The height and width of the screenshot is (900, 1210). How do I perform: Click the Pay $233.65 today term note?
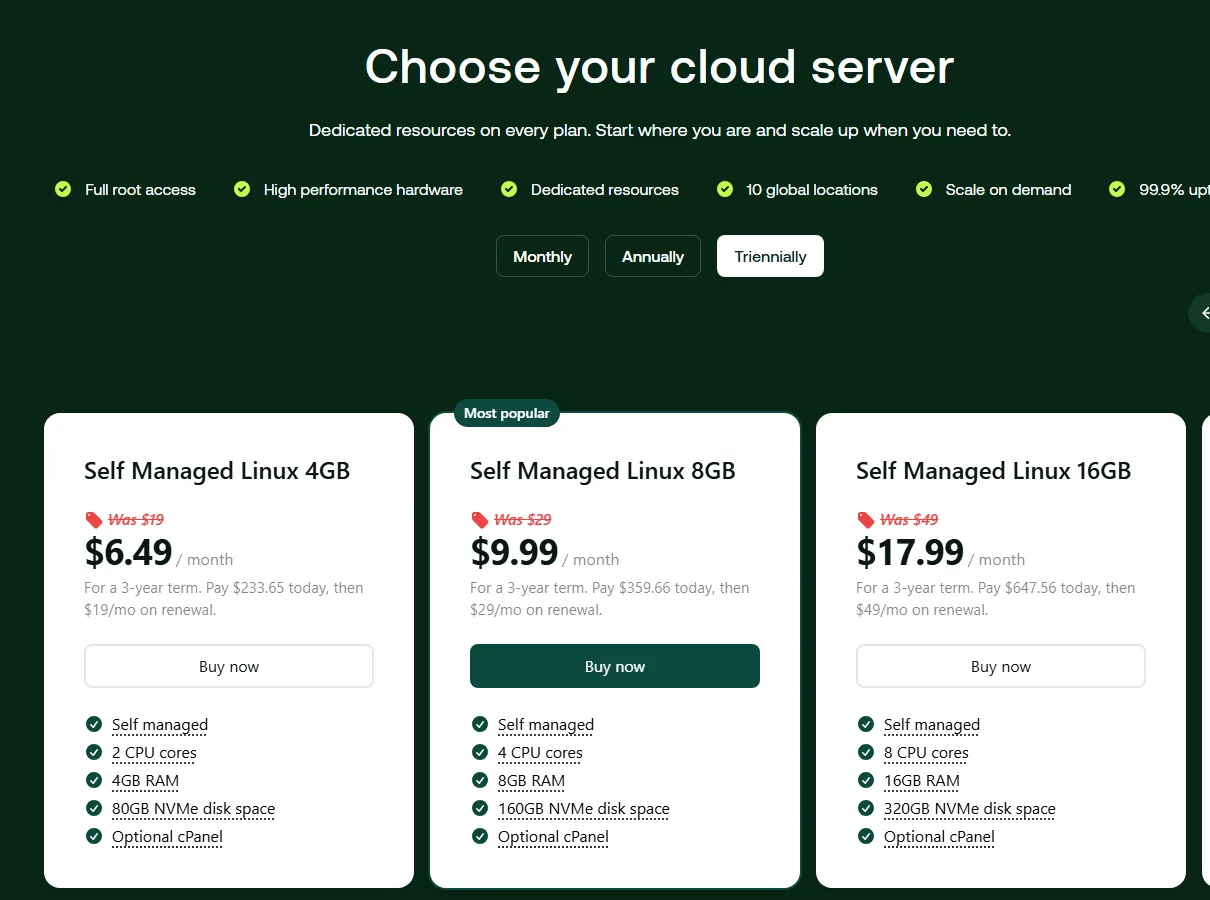coord(224,599)
